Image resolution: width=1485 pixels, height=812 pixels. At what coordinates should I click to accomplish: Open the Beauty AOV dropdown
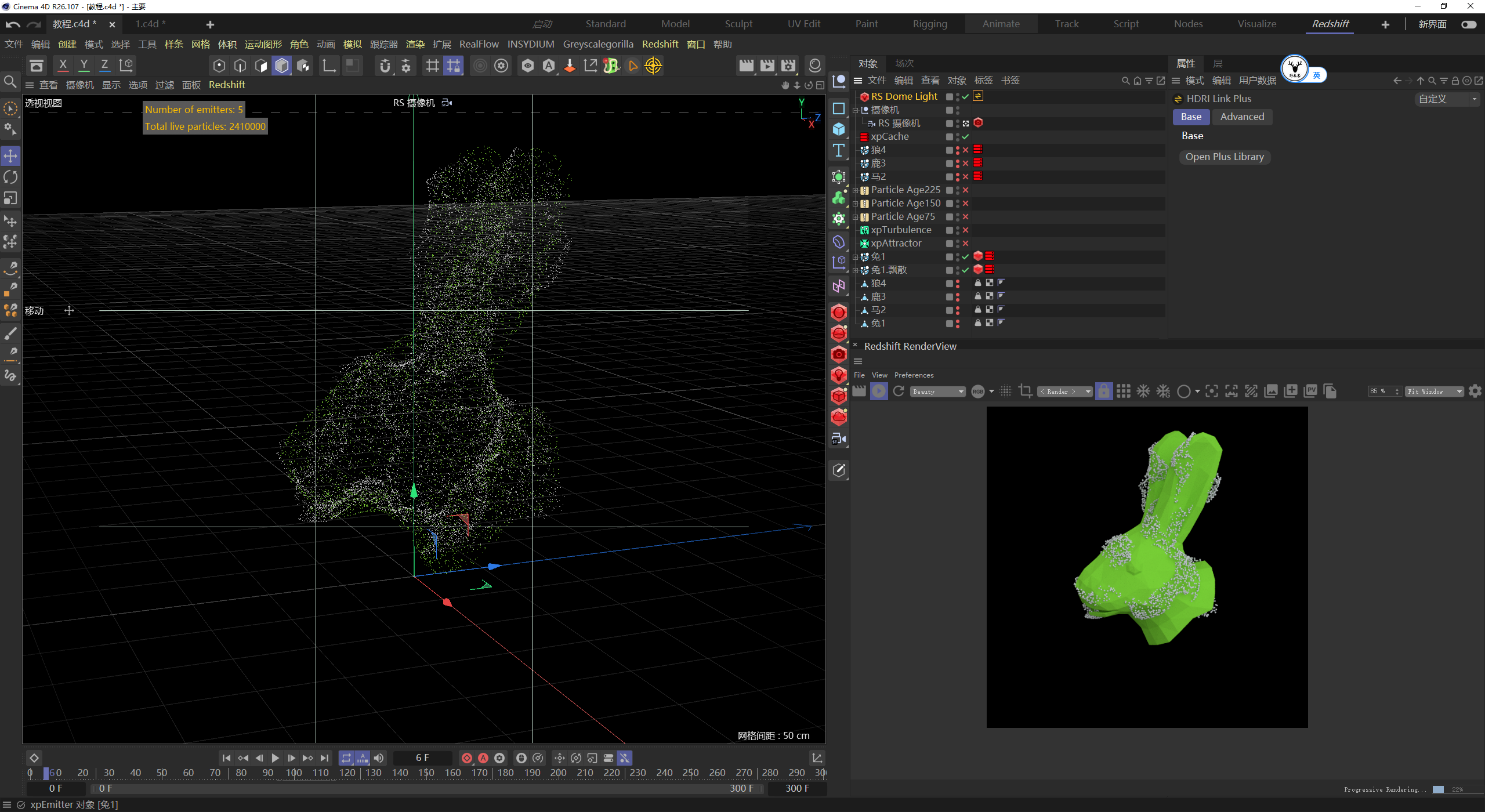pos(937,391)
